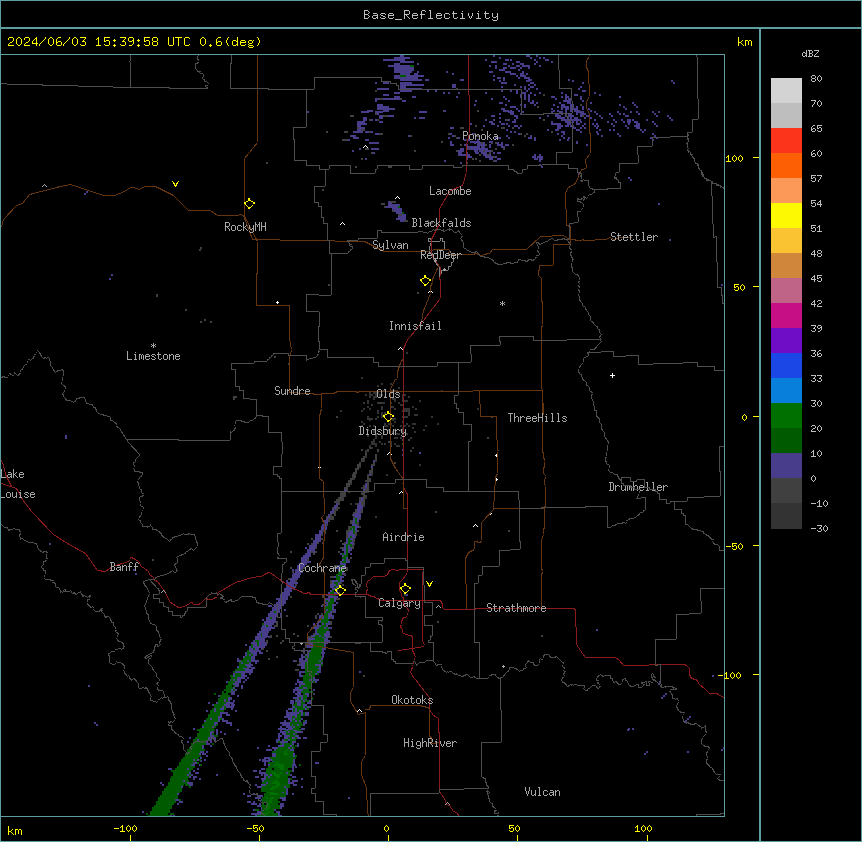This screenshot has width=862, height=842.
Task: Click the Limestone label
Action: tap(153, 356)
